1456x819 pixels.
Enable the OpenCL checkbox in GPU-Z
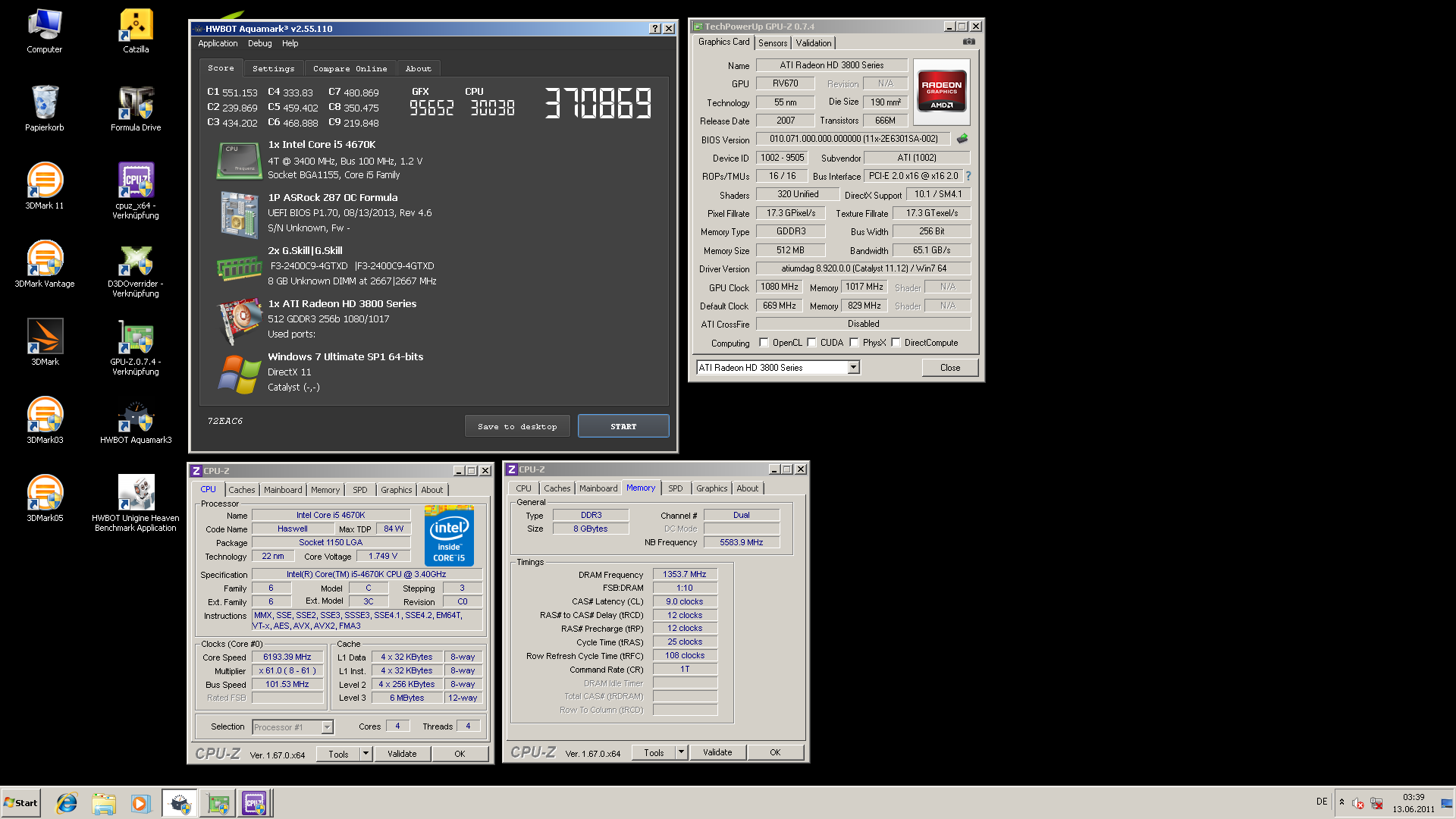[764, 343]
